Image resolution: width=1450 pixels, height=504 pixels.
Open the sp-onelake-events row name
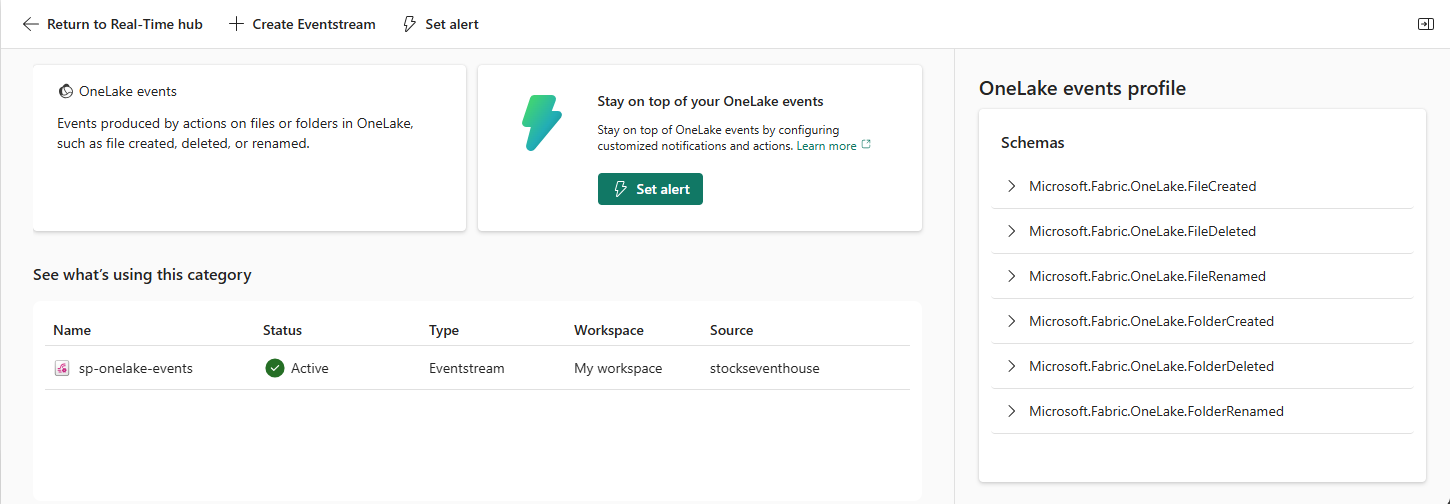136,368
